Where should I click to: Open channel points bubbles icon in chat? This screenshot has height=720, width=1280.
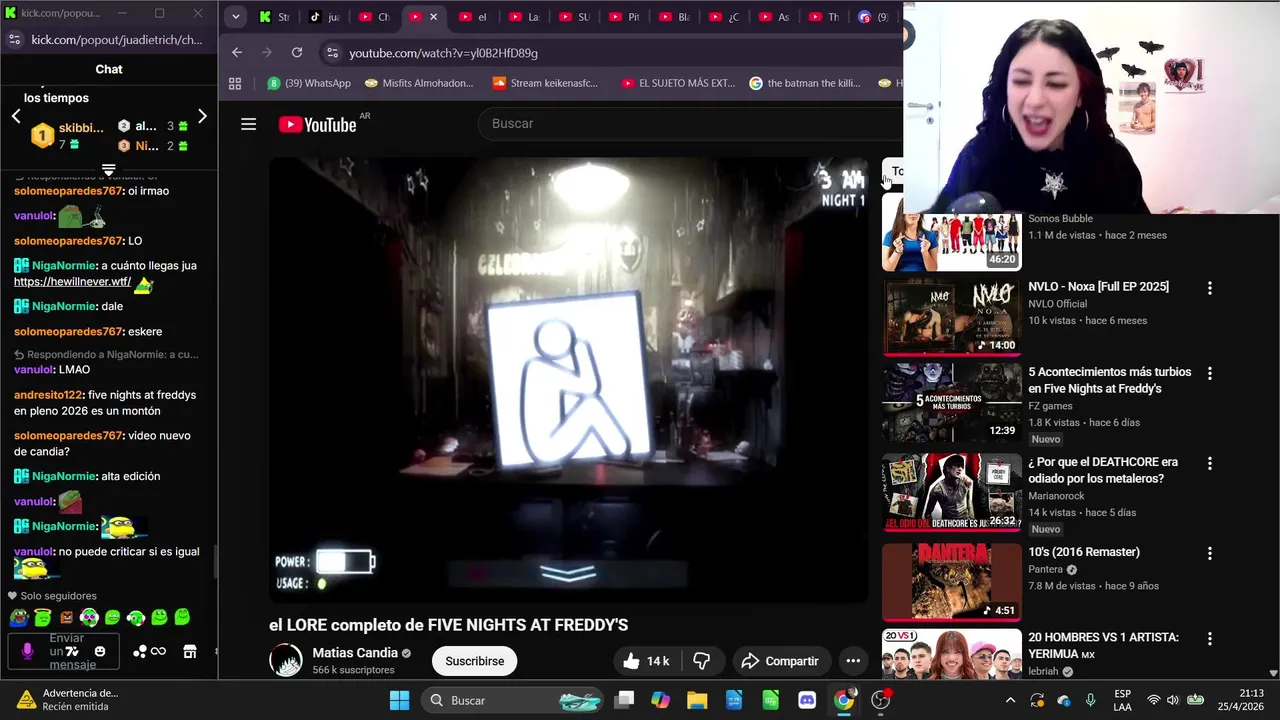click(140, 652)
